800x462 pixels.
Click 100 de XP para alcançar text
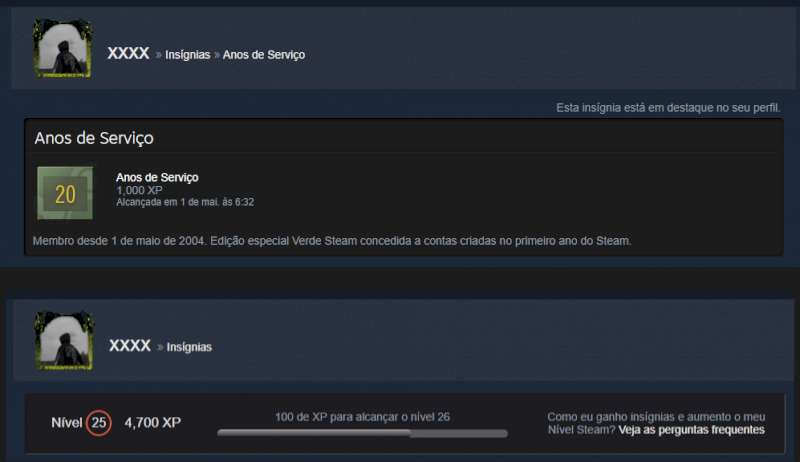tap(362, 417)
